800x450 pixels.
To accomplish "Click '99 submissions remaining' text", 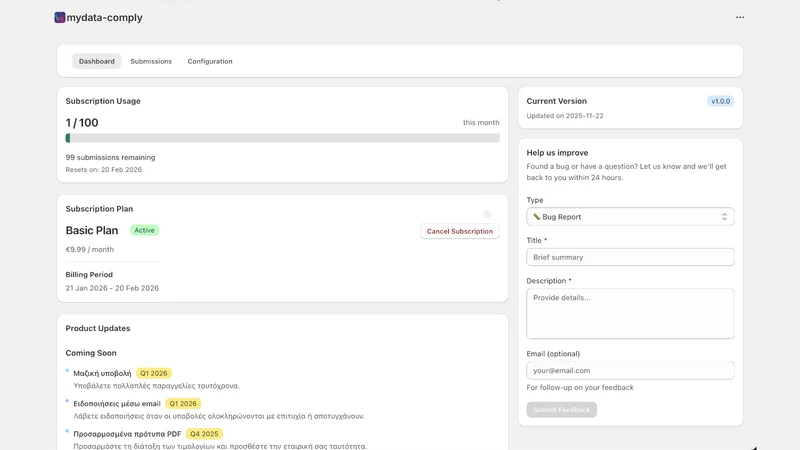I will (110, 157).
